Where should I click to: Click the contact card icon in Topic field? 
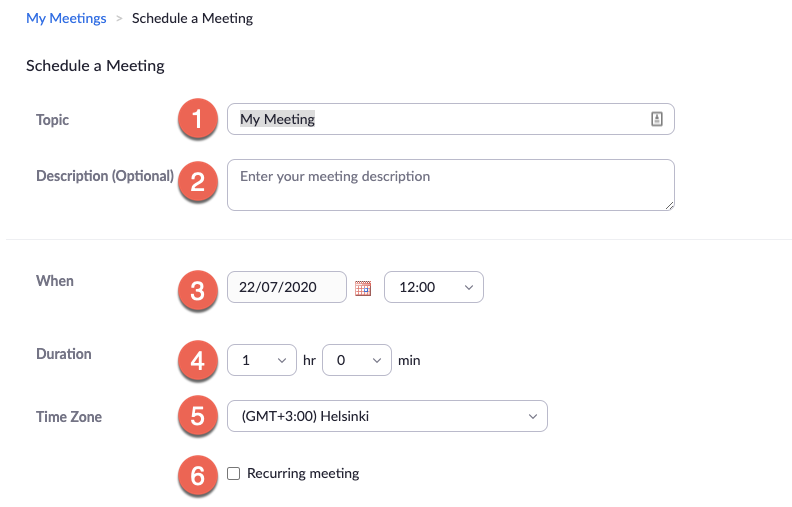[656, 119]
